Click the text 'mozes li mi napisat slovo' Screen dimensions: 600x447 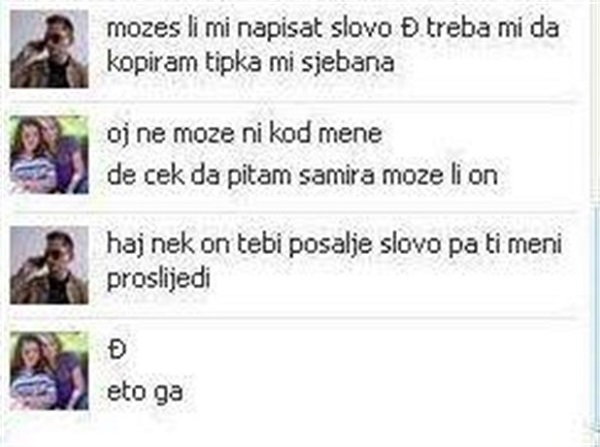(249, 29)
